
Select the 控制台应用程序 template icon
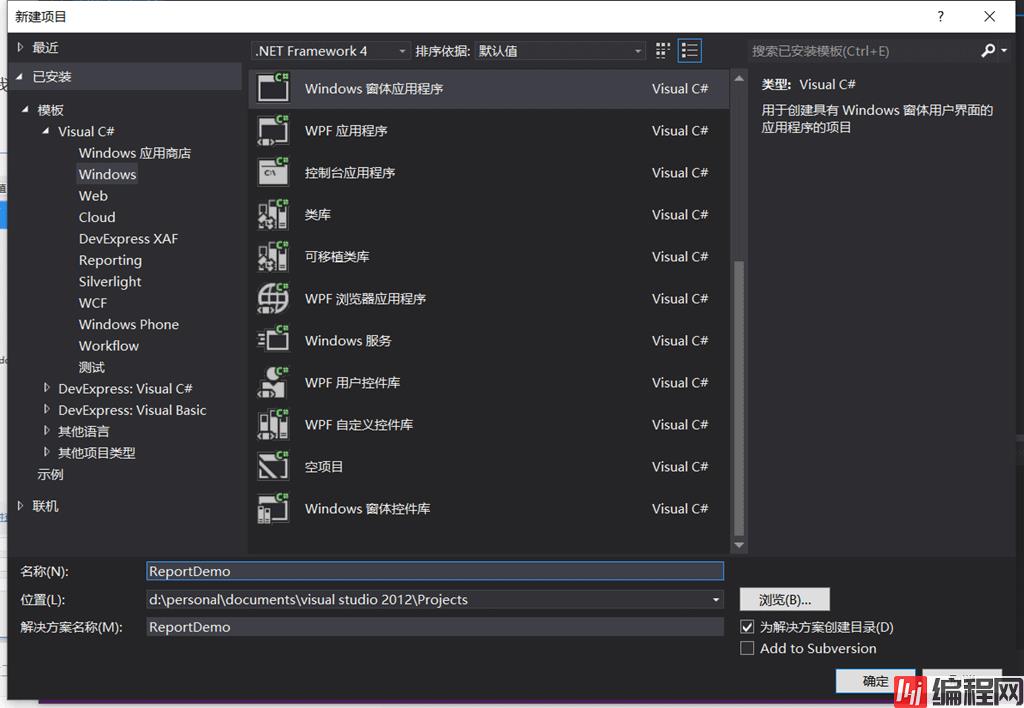(x=273, y=173)
